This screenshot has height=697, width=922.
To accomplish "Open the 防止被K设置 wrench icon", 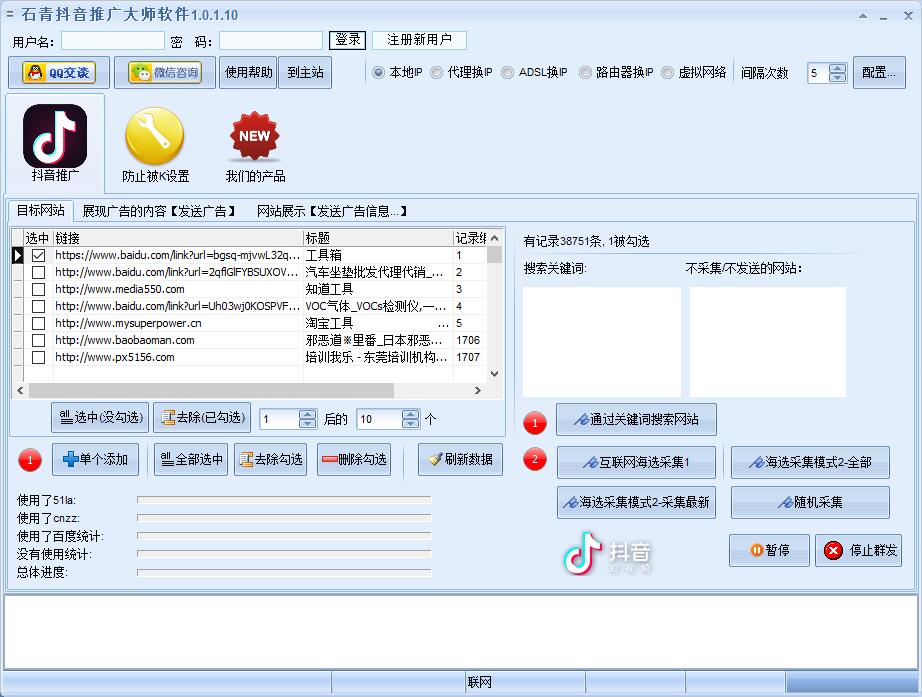I will point(155,145).
